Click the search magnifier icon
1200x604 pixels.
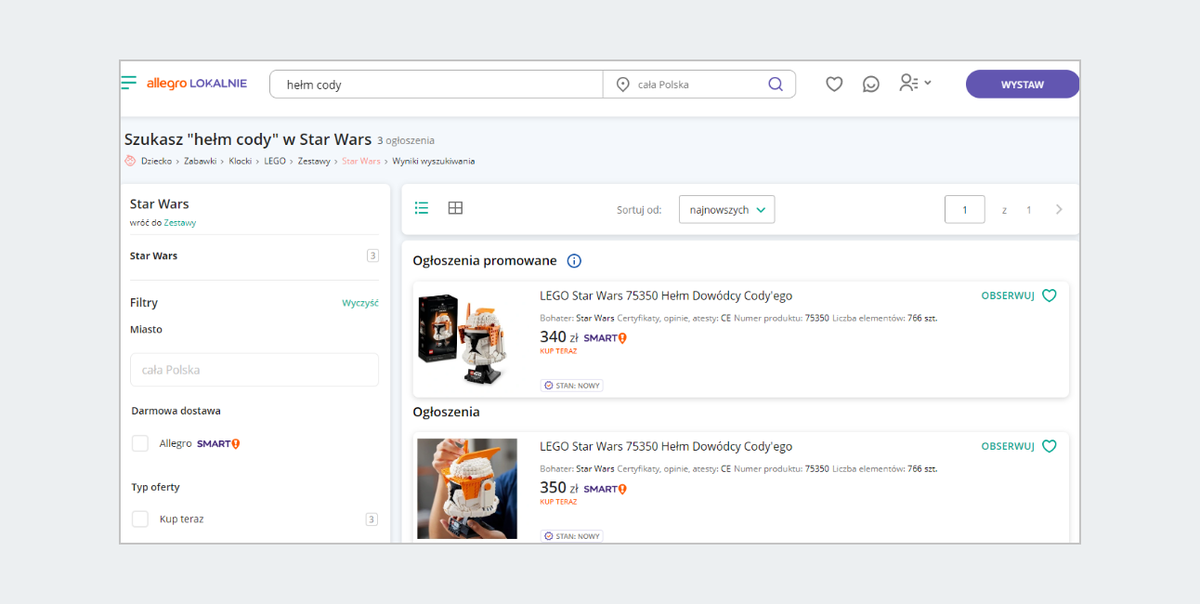pos(776,84)
